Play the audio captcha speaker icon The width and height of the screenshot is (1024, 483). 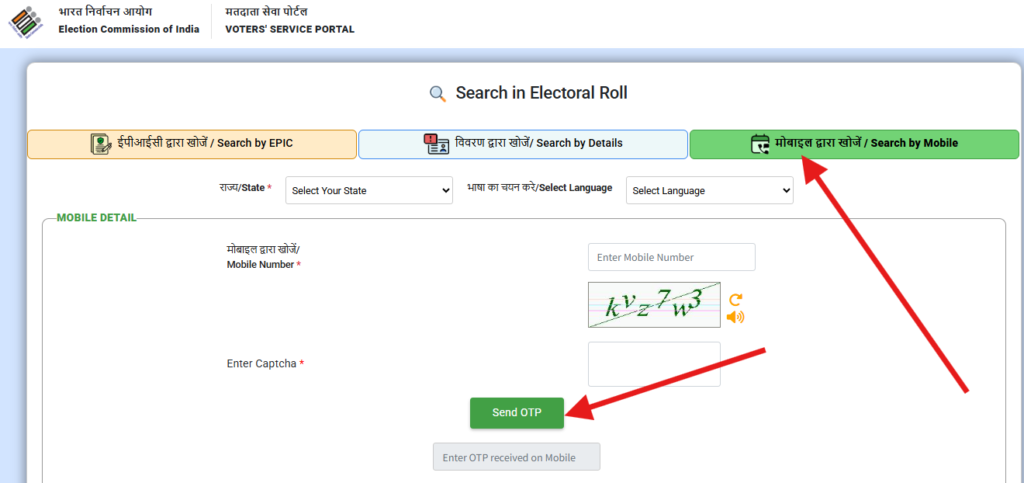coord(736,318)
